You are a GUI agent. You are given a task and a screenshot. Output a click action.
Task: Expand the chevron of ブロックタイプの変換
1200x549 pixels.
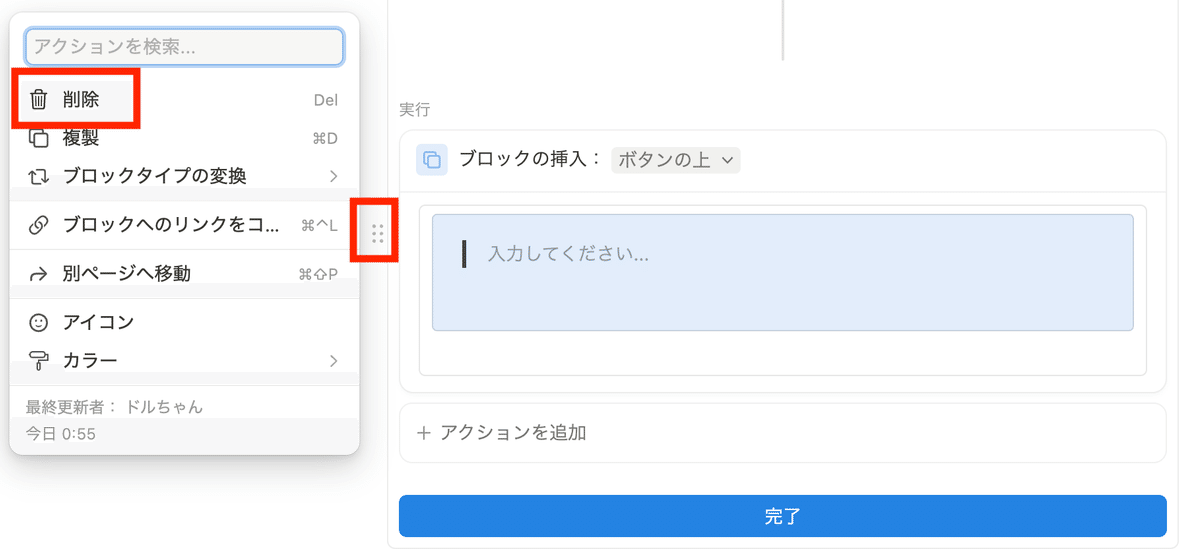click(x=334, y=176)
